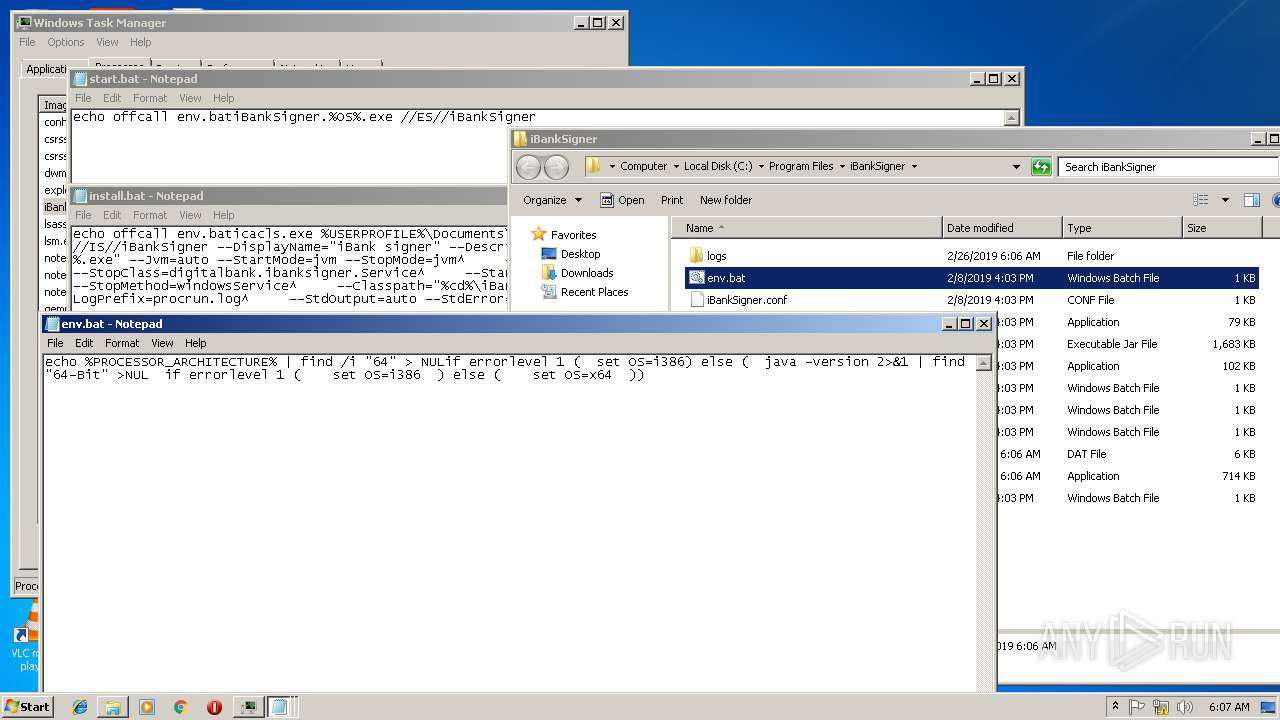1280x720 pixels.
Task: Open the view options dropdown arrow
Action: 1225,200
